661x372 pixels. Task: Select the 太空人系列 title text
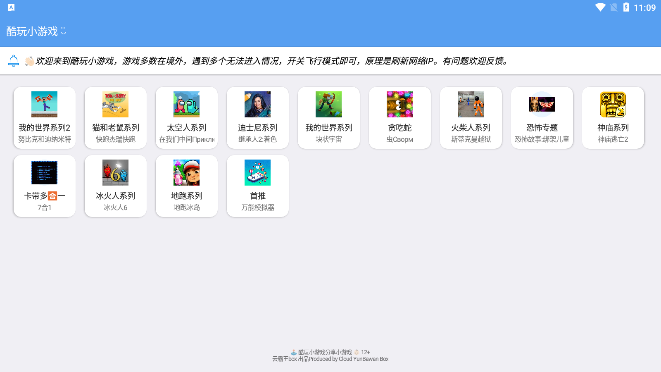tap(186, 127)
